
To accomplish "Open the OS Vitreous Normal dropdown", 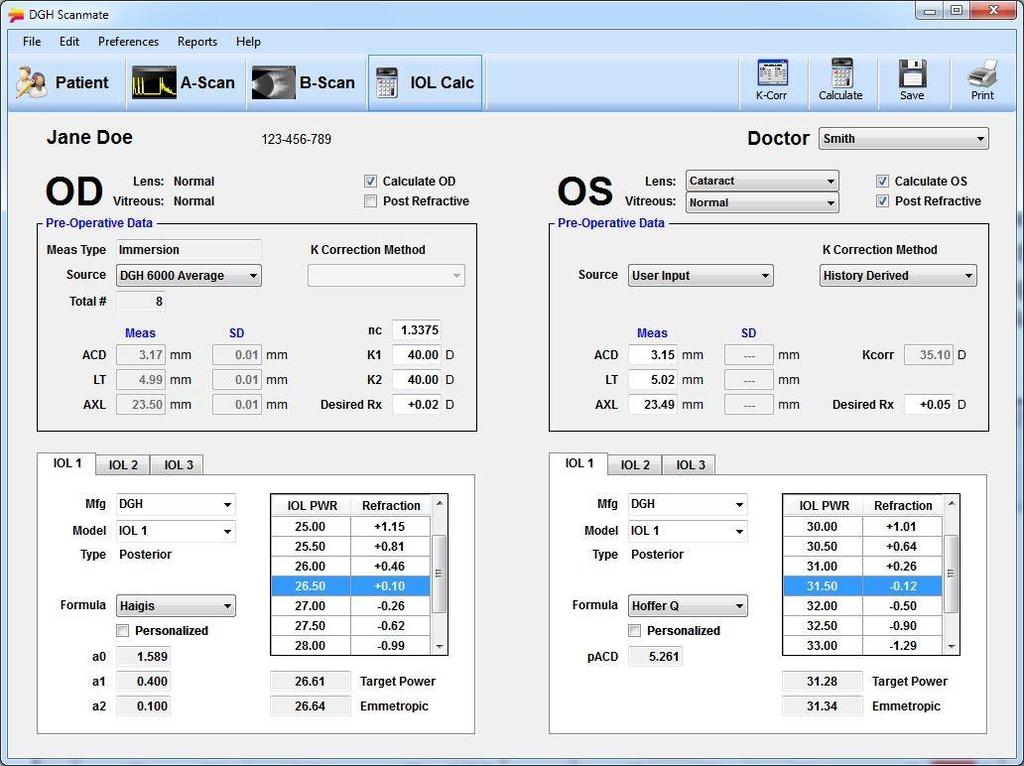I will pos(761,202).
